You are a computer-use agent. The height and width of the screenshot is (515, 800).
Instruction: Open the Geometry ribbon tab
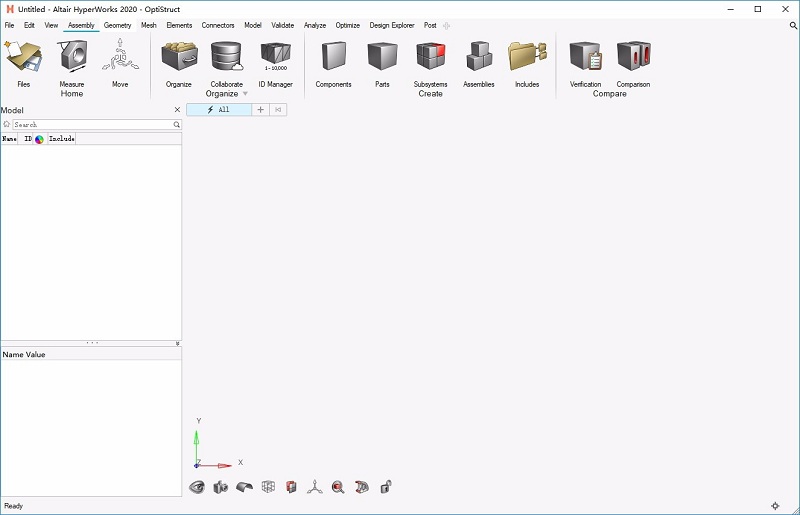click(117, 25)
